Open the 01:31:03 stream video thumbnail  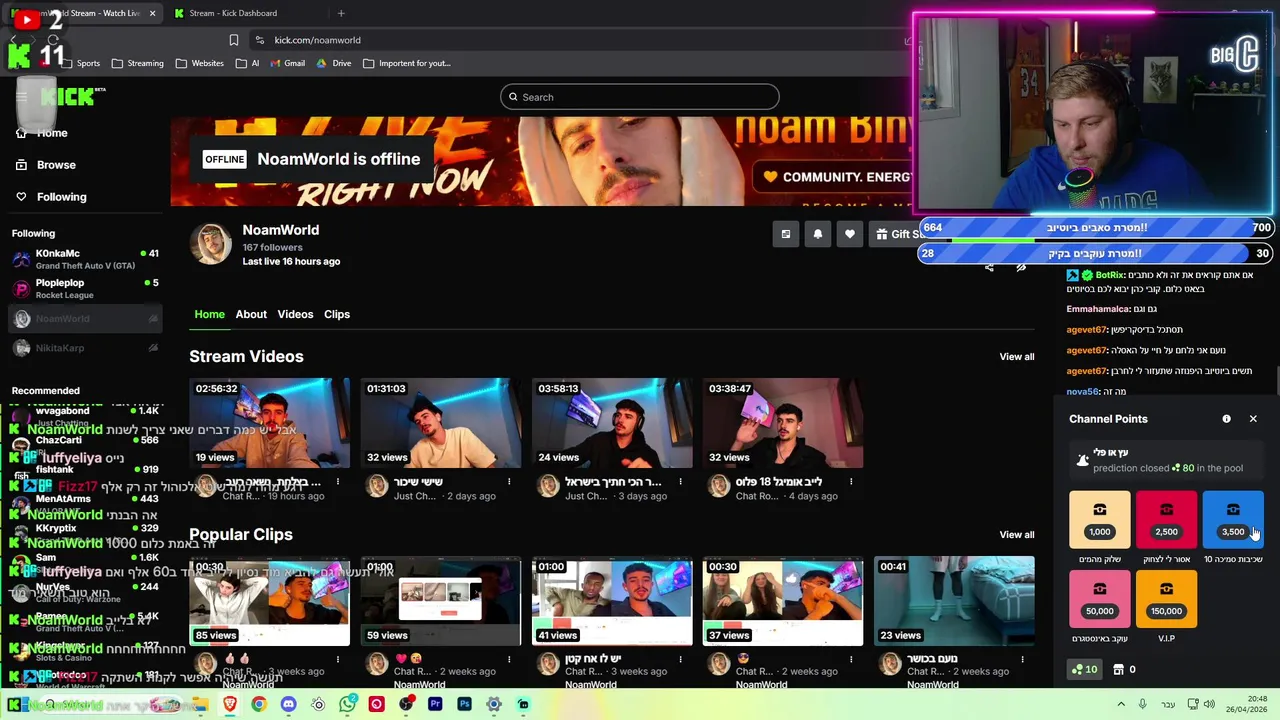point(441,423)
